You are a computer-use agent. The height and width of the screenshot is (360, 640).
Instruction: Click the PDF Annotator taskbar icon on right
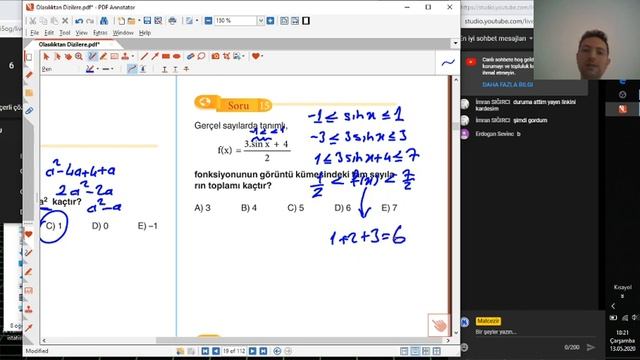(622, 109)
